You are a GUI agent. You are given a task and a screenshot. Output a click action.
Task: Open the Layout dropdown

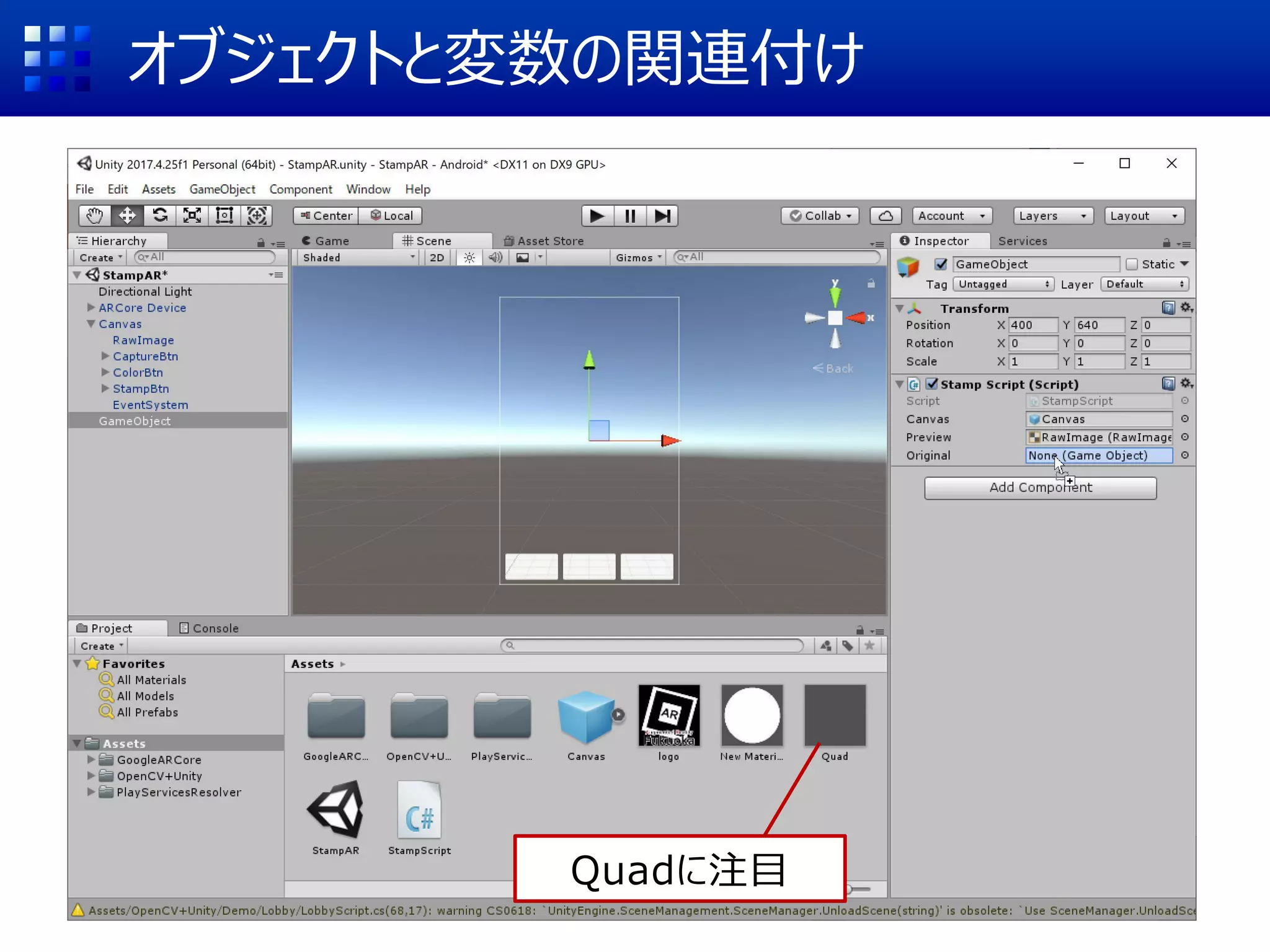point(1144,216)
